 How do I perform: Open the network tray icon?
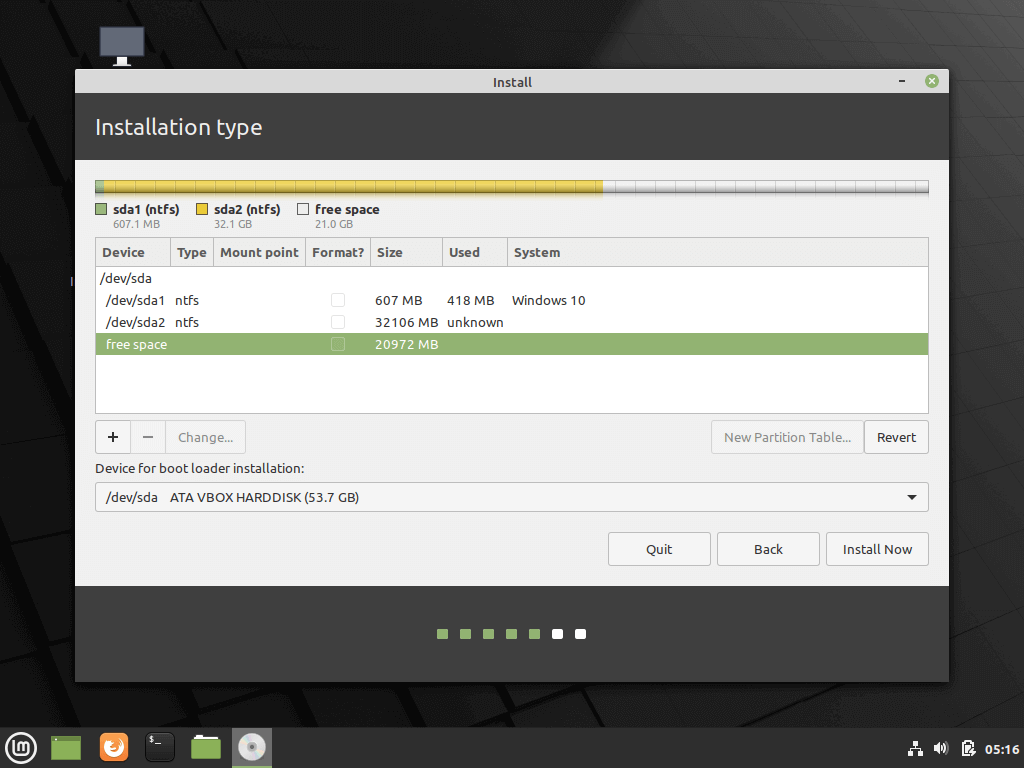point(914,748)
